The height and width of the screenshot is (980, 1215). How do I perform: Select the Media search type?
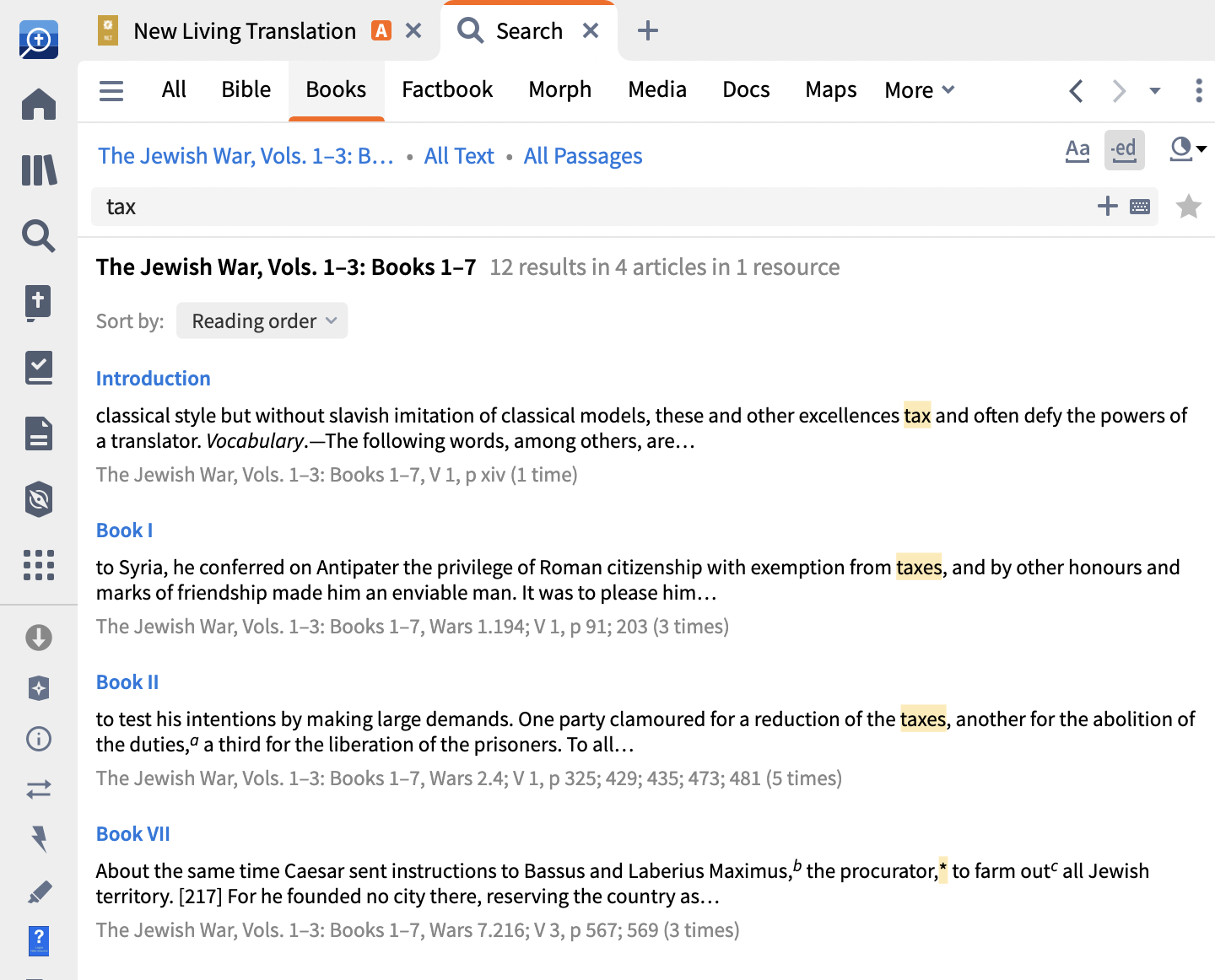tap(657, 89)
